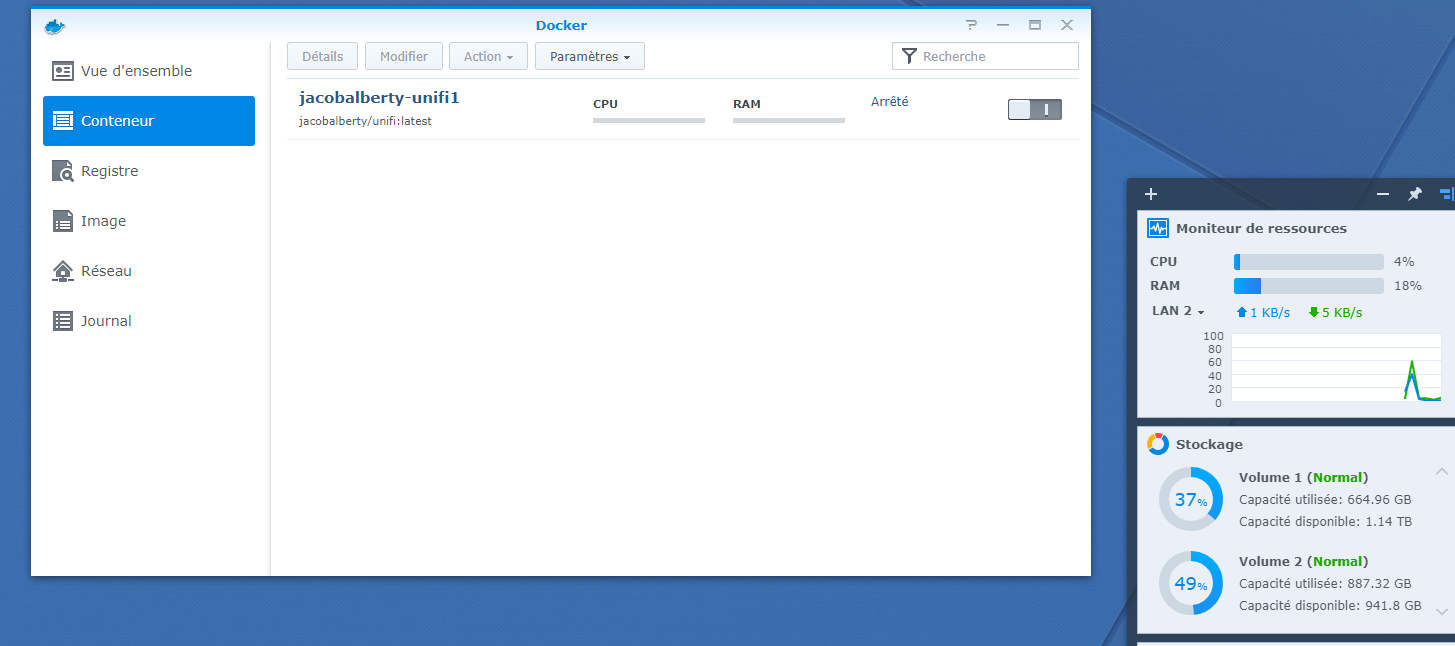Open the Action dropdown
The width and height of the screenshot is (1455, 646).
click(x=488, y=56)
